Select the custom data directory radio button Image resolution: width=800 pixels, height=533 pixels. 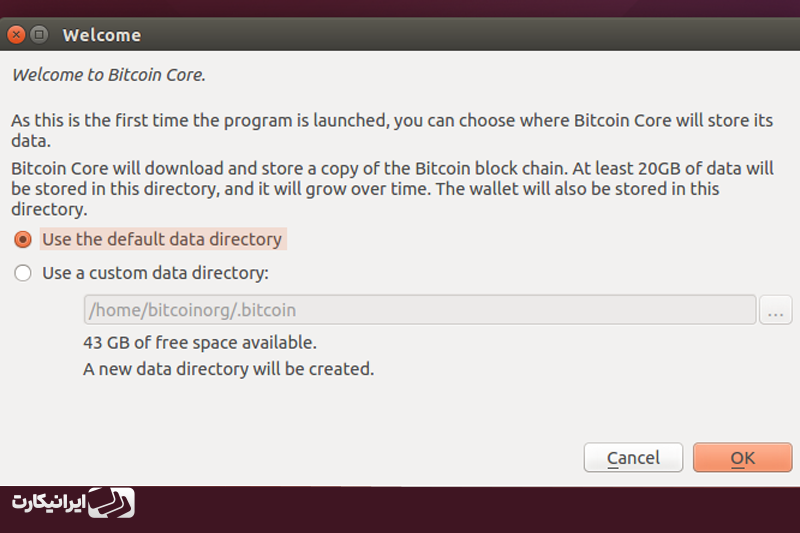23,273
